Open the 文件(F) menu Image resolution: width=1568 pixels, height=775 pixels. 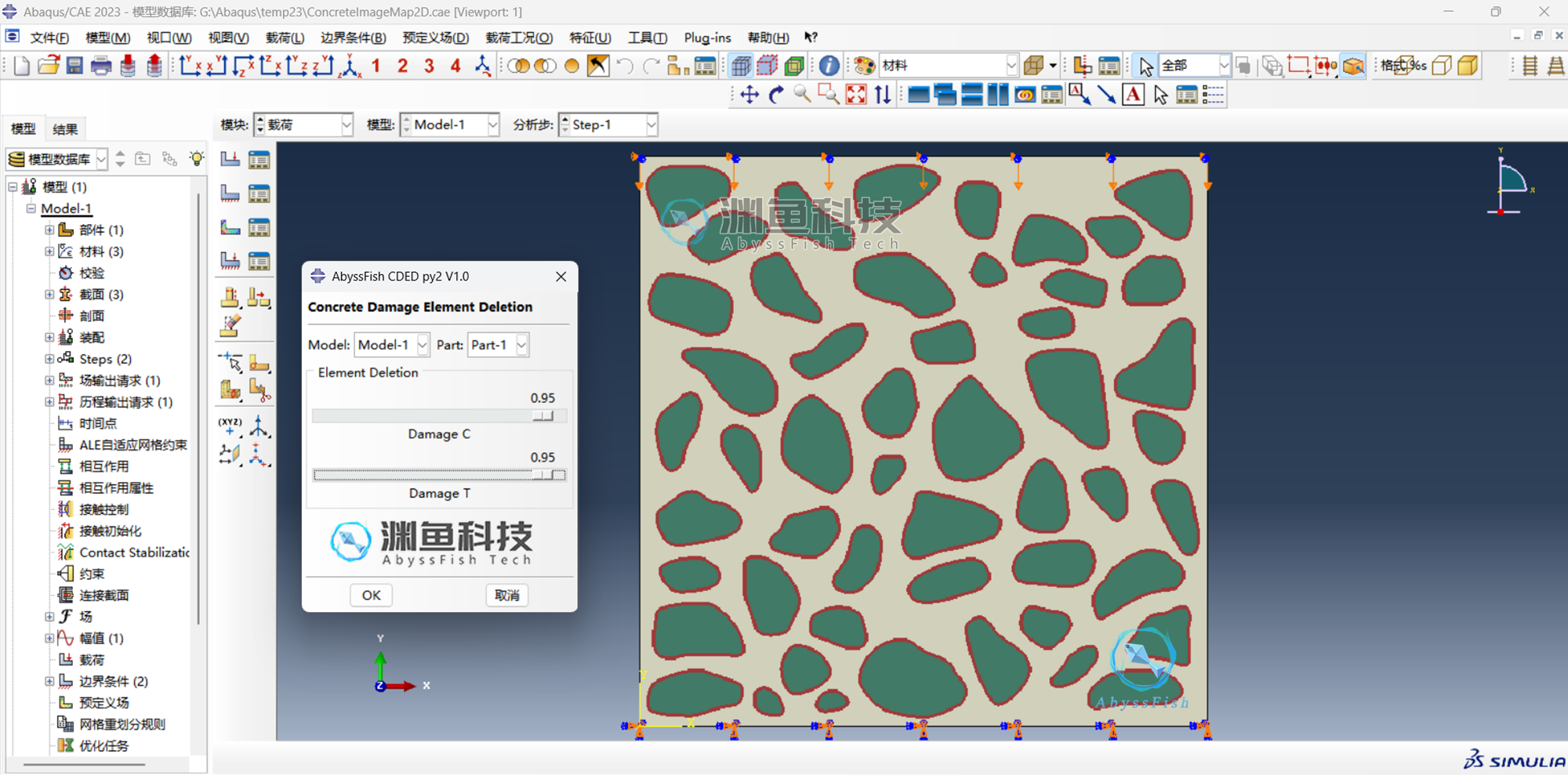point(49,38)
